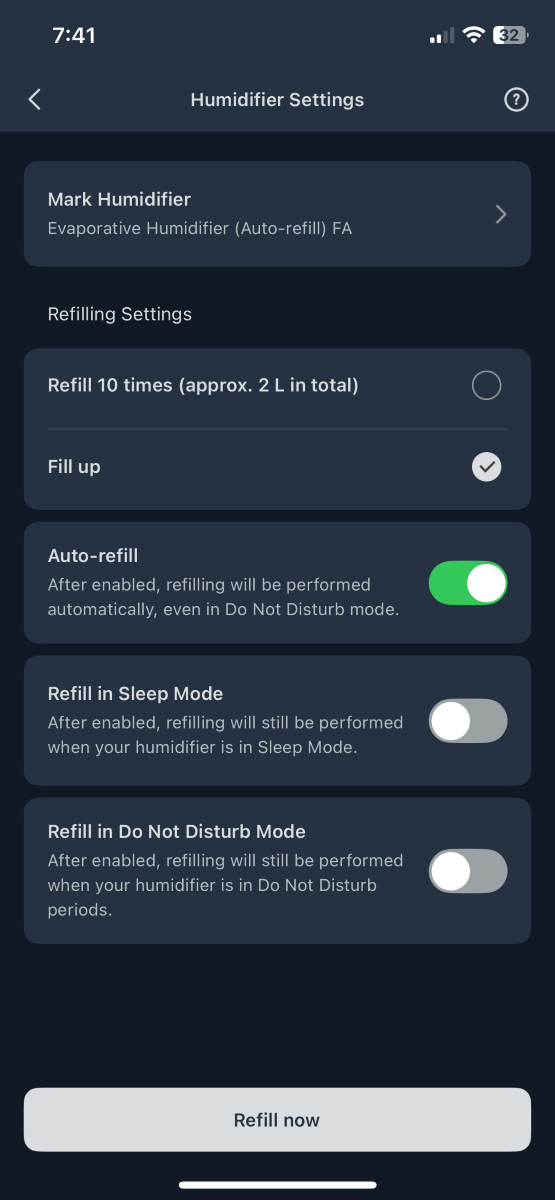Tap the 7:41 clock in status bar
The width and height of the screenshot is (555, 1200).
(74, 36)
